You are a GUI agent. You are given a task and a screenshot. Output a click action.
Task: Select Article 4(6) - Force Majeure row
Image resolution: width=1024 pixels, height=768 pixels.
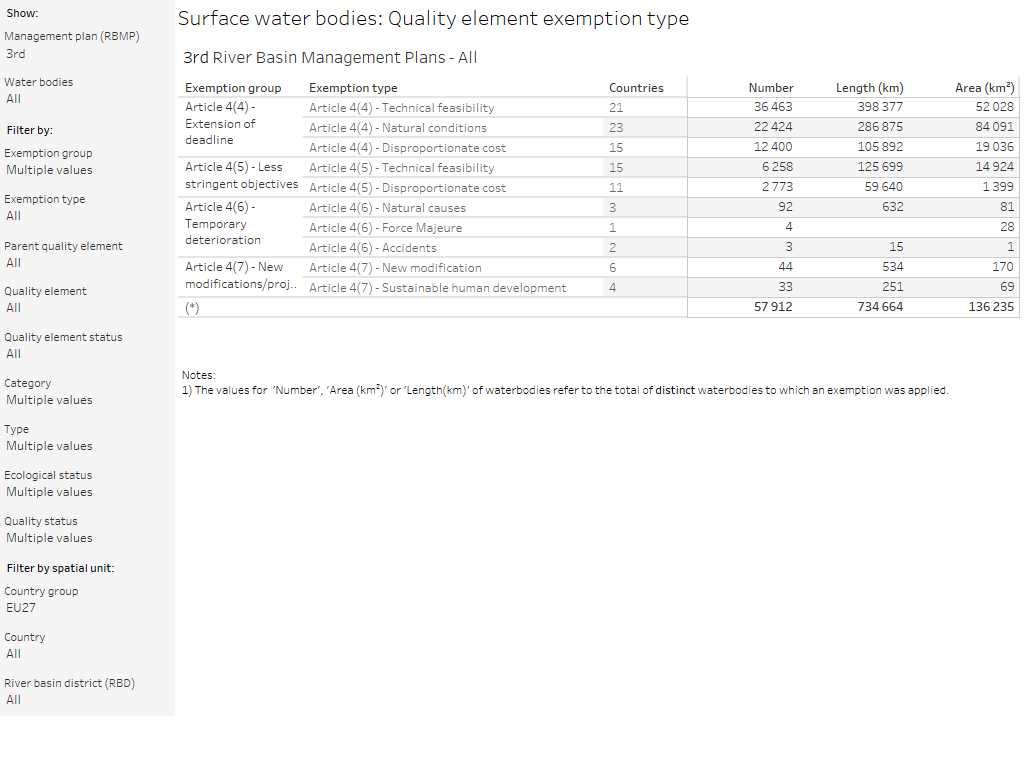pos(385,228)
